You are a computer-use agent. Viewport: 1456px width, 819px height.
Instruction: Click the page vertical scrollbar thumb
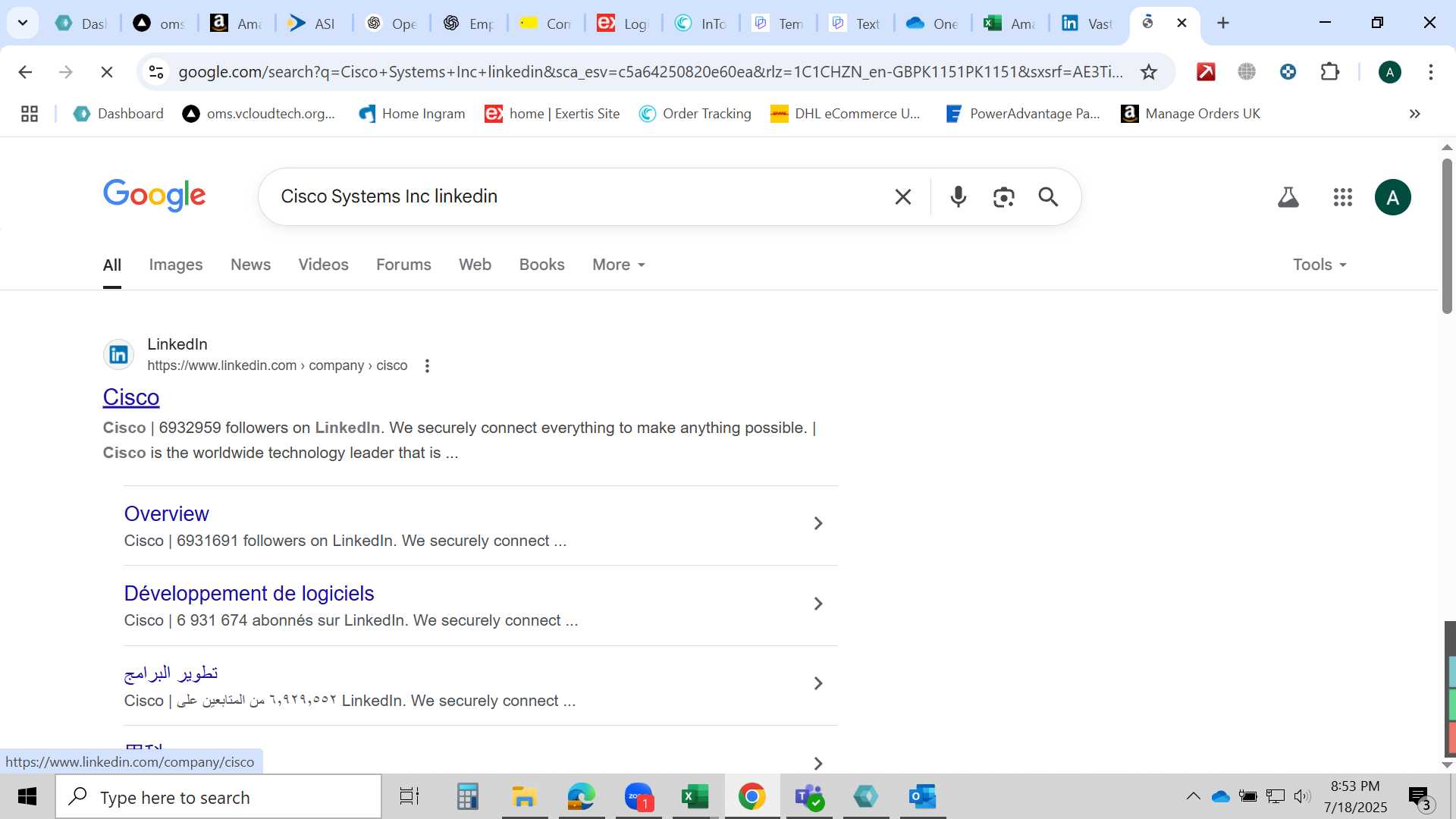pos(1447,235)
